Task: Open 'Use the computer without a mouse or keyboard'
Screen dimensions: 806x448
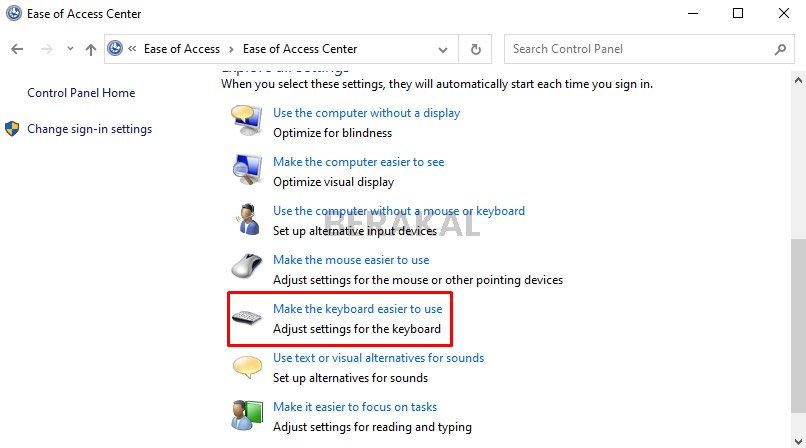Action: pos(399,211)
